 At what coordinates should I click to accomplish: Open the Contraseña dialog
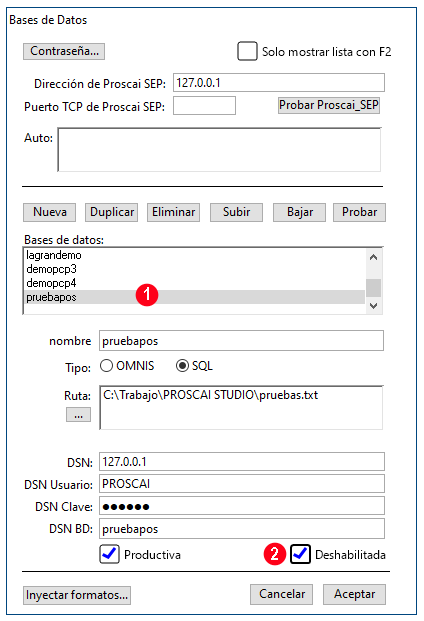[64, 51]
